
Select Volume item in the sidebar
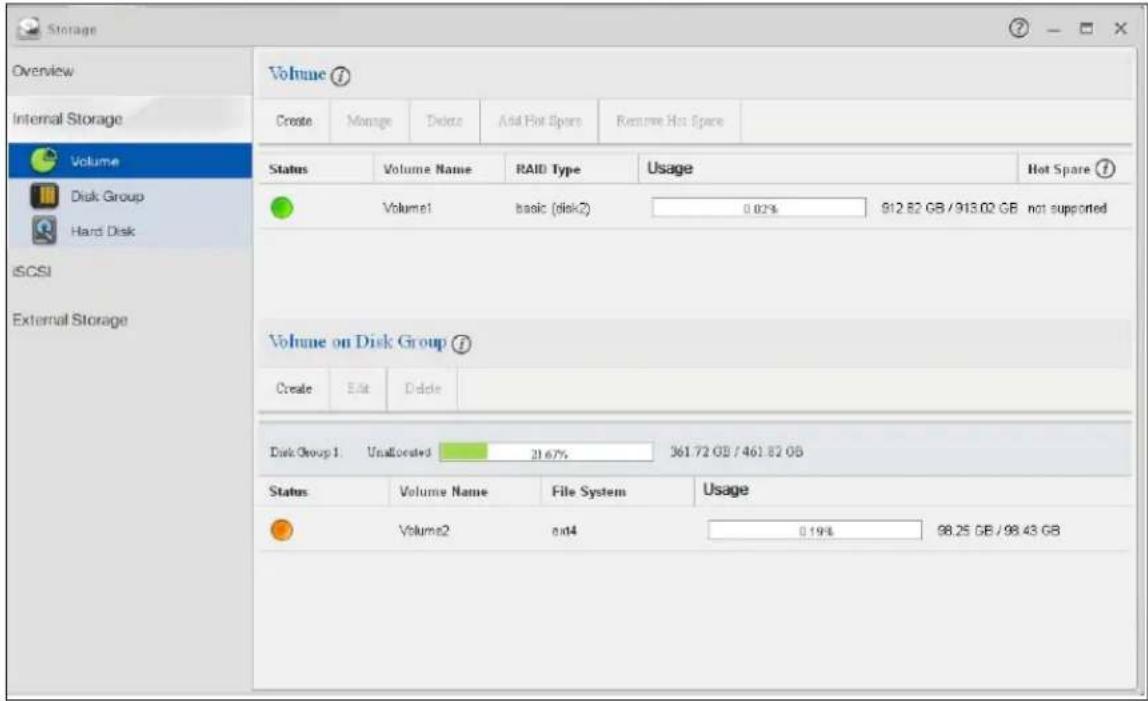pyautogui.click(x=130, y=160)
